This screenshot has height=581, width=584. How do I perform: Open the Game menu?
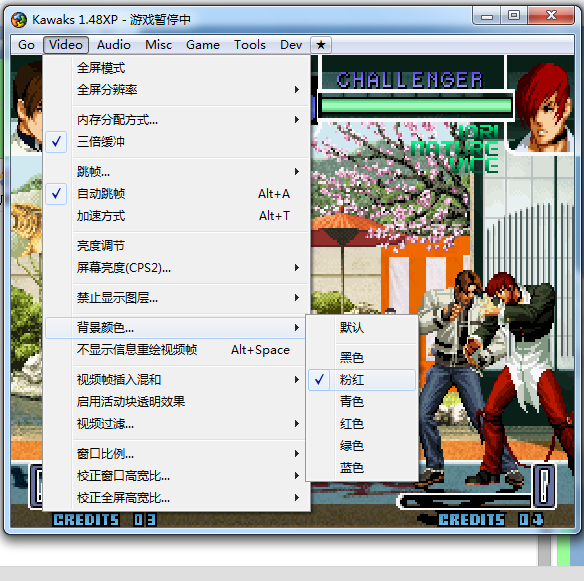tap(203, 45)
